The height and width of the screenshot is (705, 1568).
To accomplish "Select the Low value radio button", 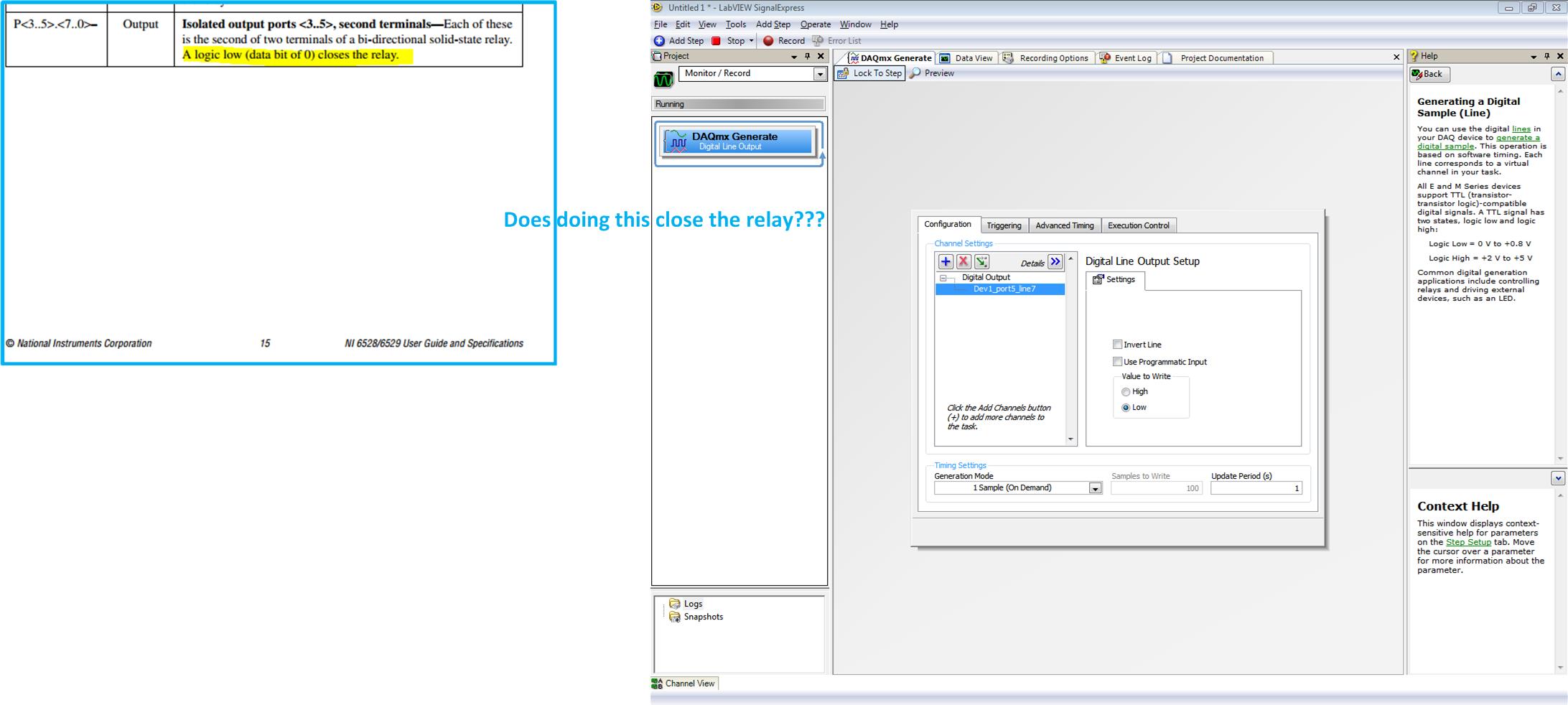I will 1126,408.
